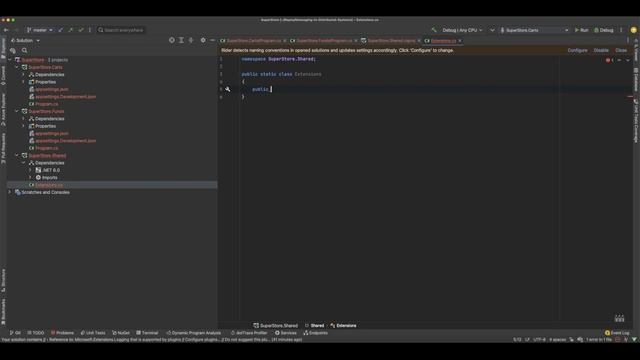Expand Properties under SuperStore.Carts
640x360 pixels.
pyautogui.click(x=24, y=82)
